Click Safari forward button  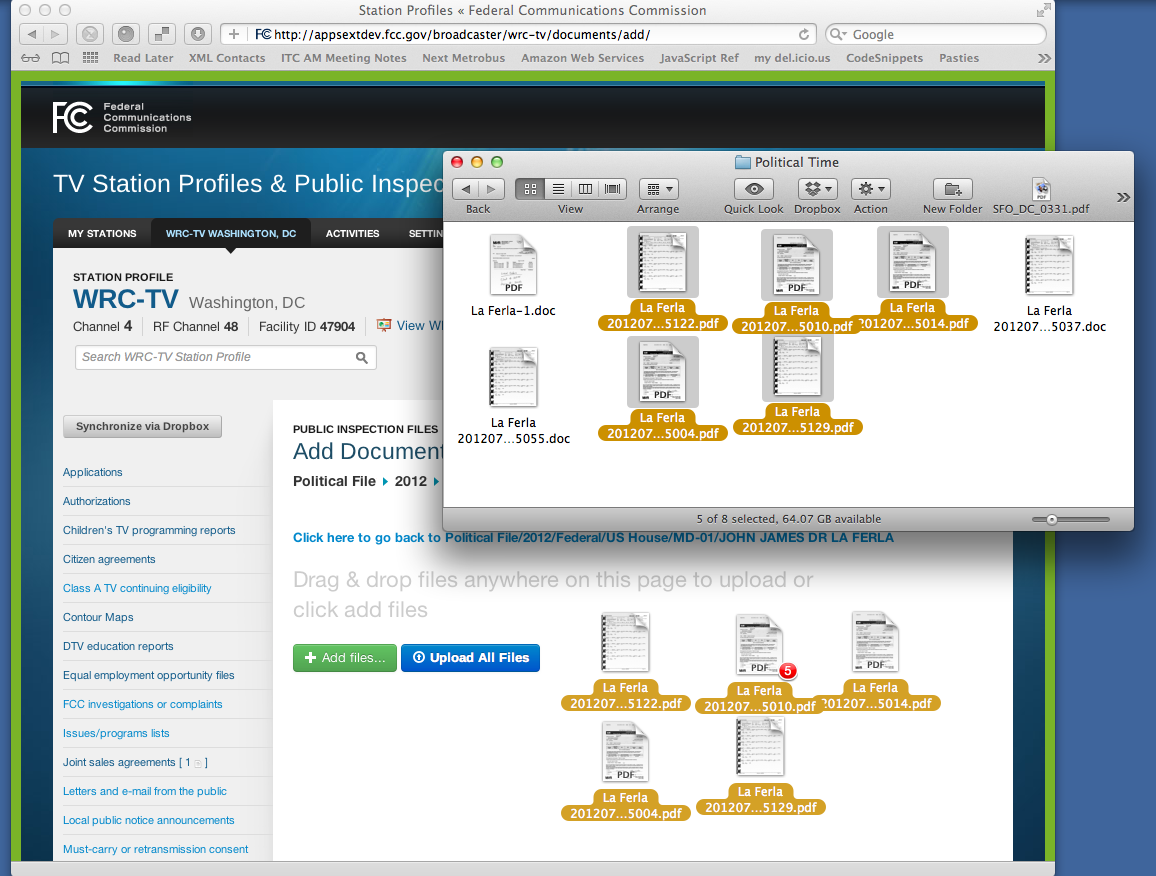point(55,34)
